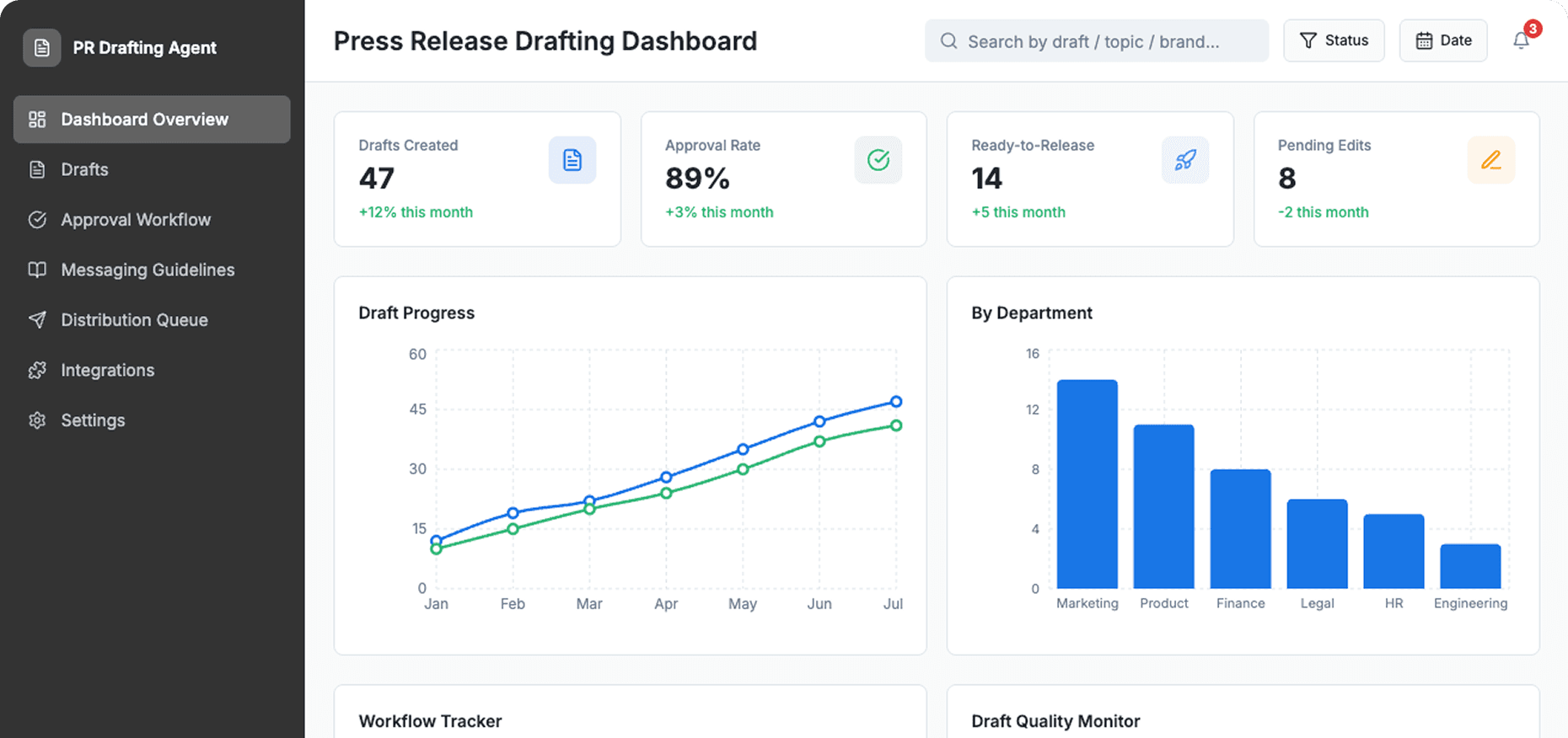Click '+5 this month' text
The image size is (1568, 738).
pos(1018,212)
